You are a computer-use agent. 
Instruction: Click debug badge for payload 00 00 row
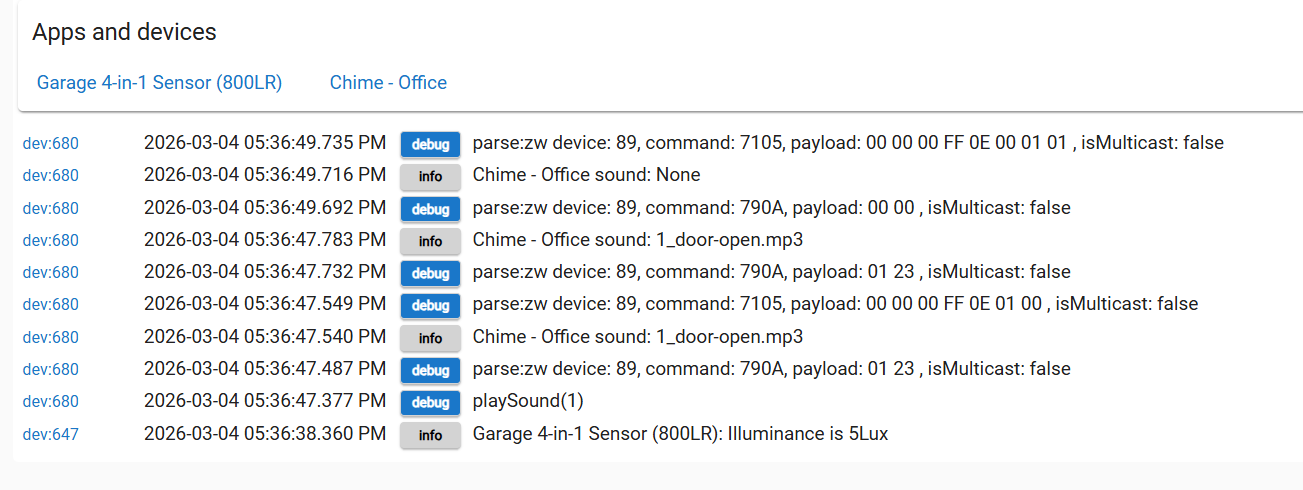pyautogui.click(x=430, y=209)
